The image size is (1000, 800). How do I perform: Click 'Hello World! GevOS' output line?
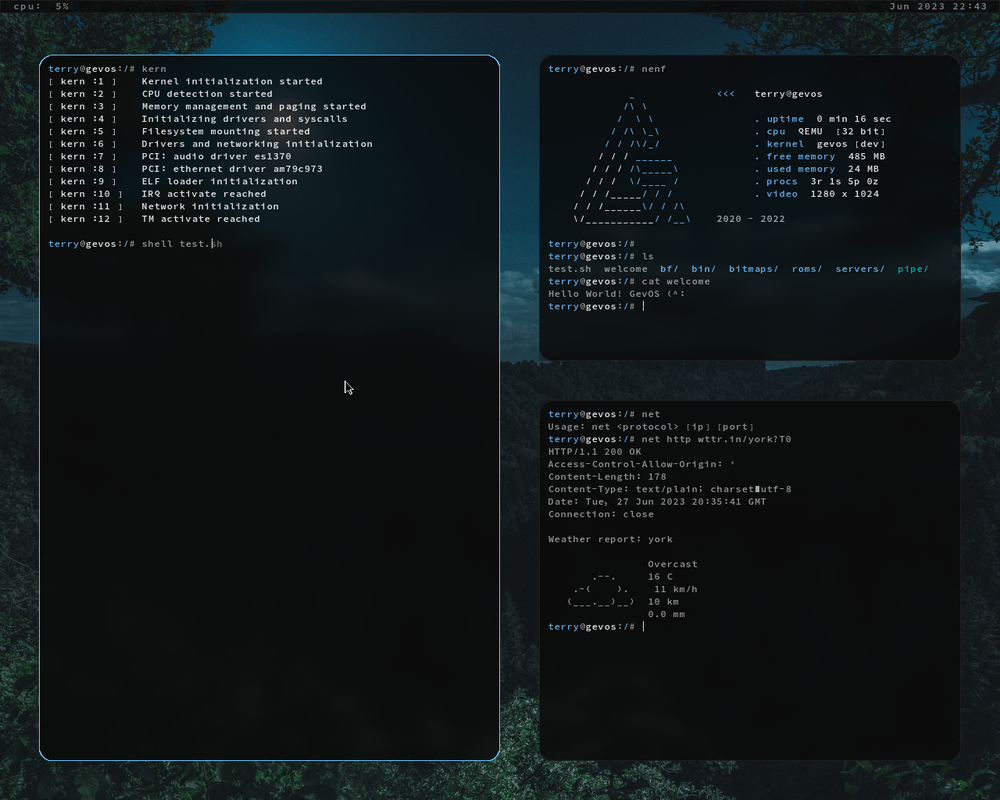pyautogui.click(x=616, y=294)
